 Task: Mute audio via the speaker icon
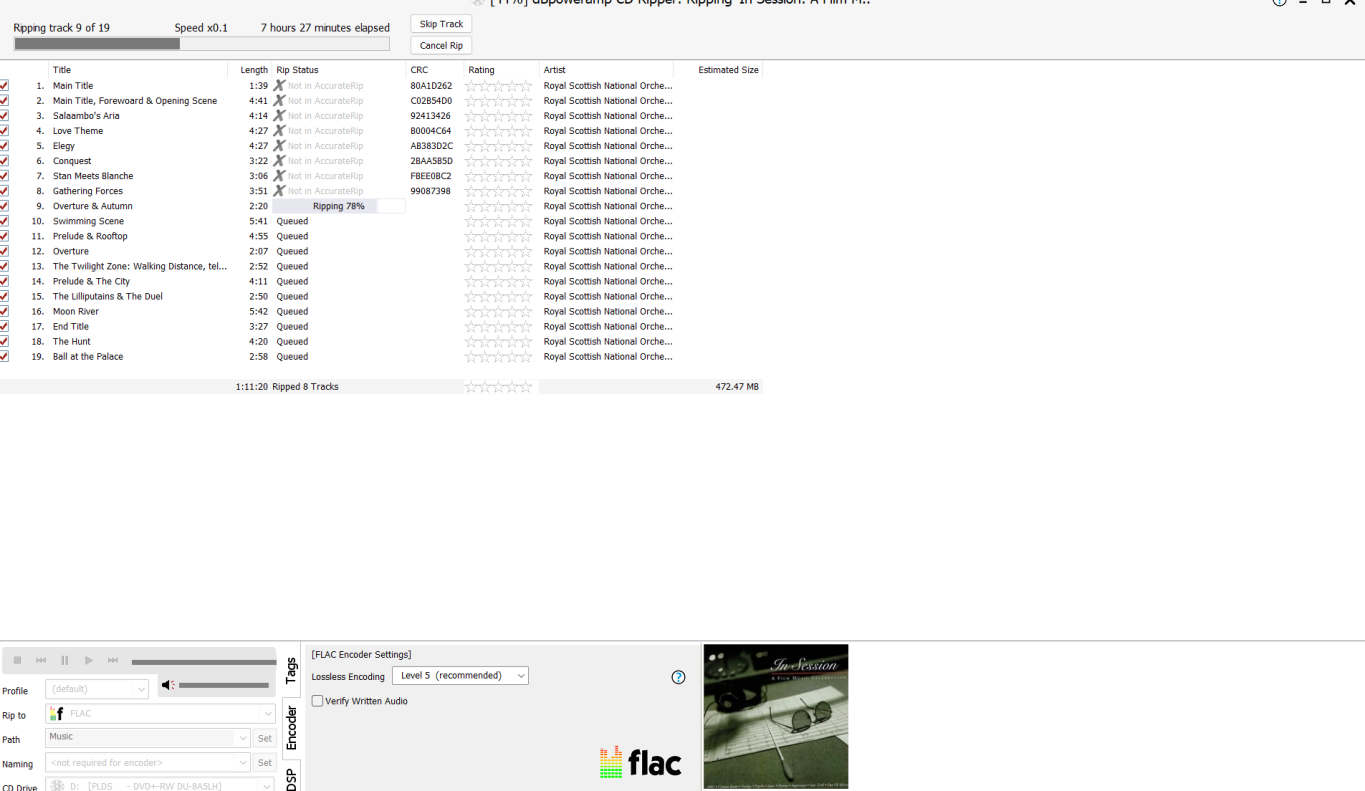[168, 685]
